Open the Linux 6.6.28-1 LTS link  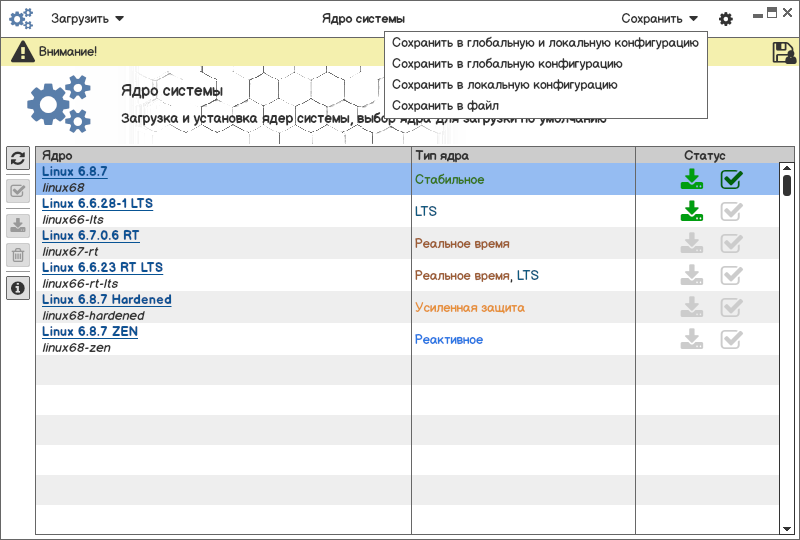click(97, 204)
